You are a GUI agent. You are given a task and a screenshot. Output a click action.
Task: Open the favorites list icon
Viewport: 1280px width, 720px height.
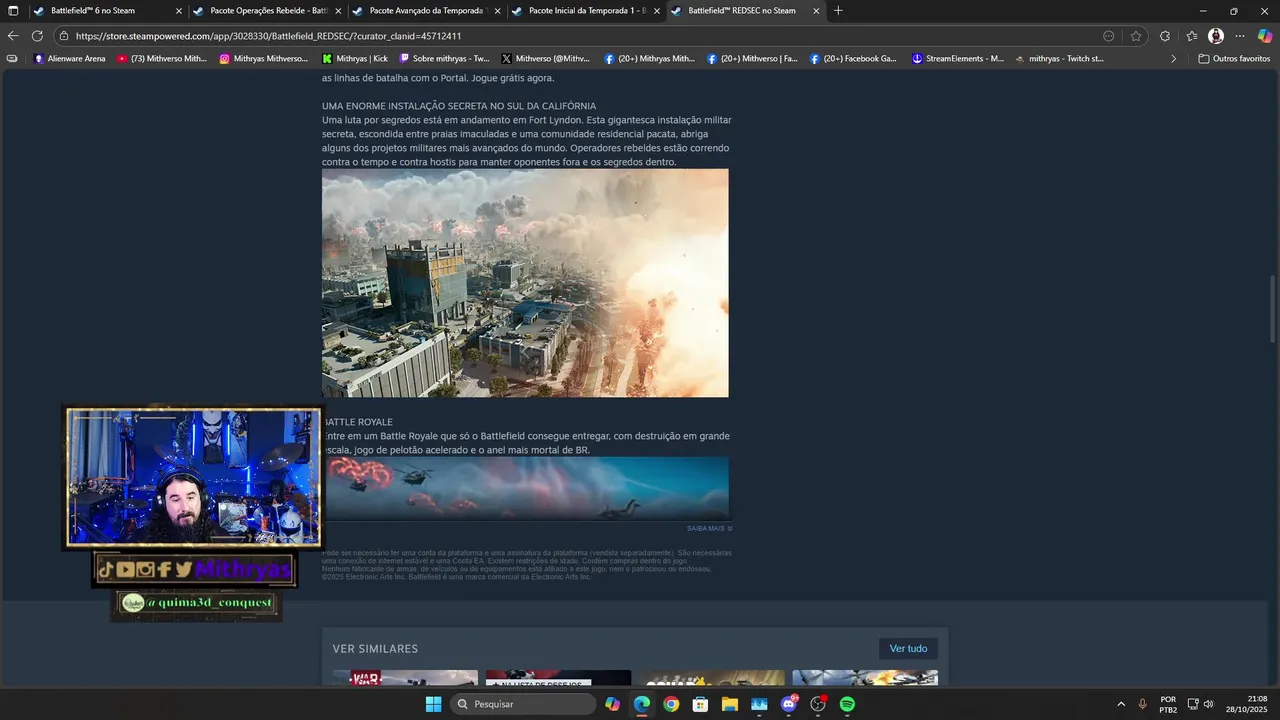(1191, 36)
